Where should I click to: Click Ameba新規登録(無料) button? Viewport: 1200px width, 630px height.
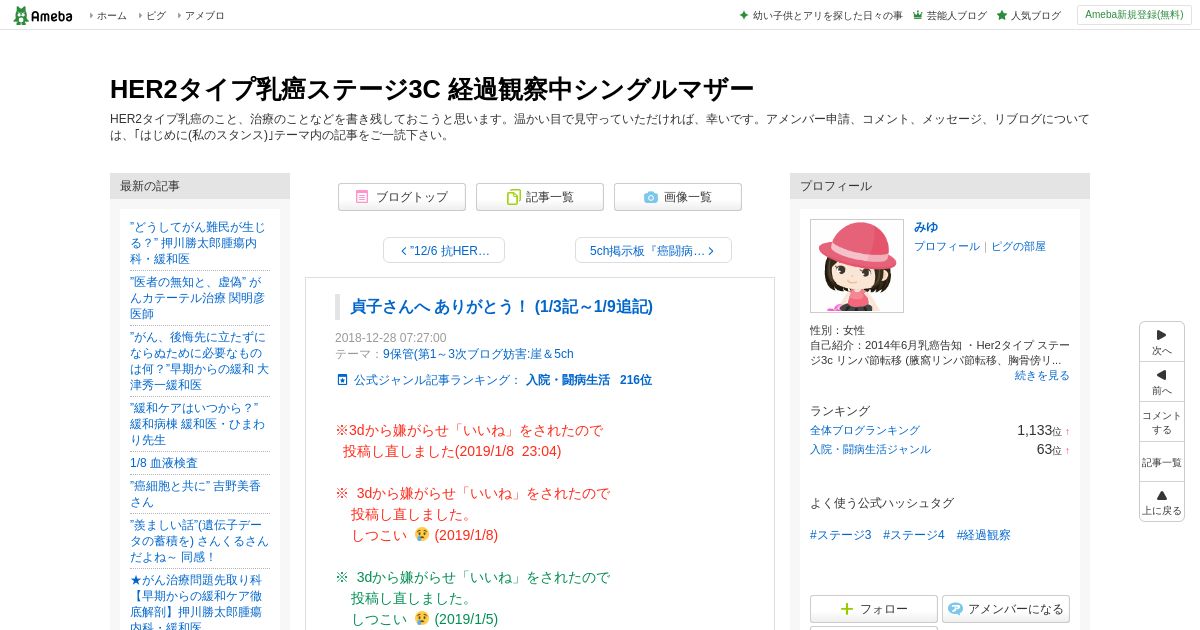(x=1134, y=15)
